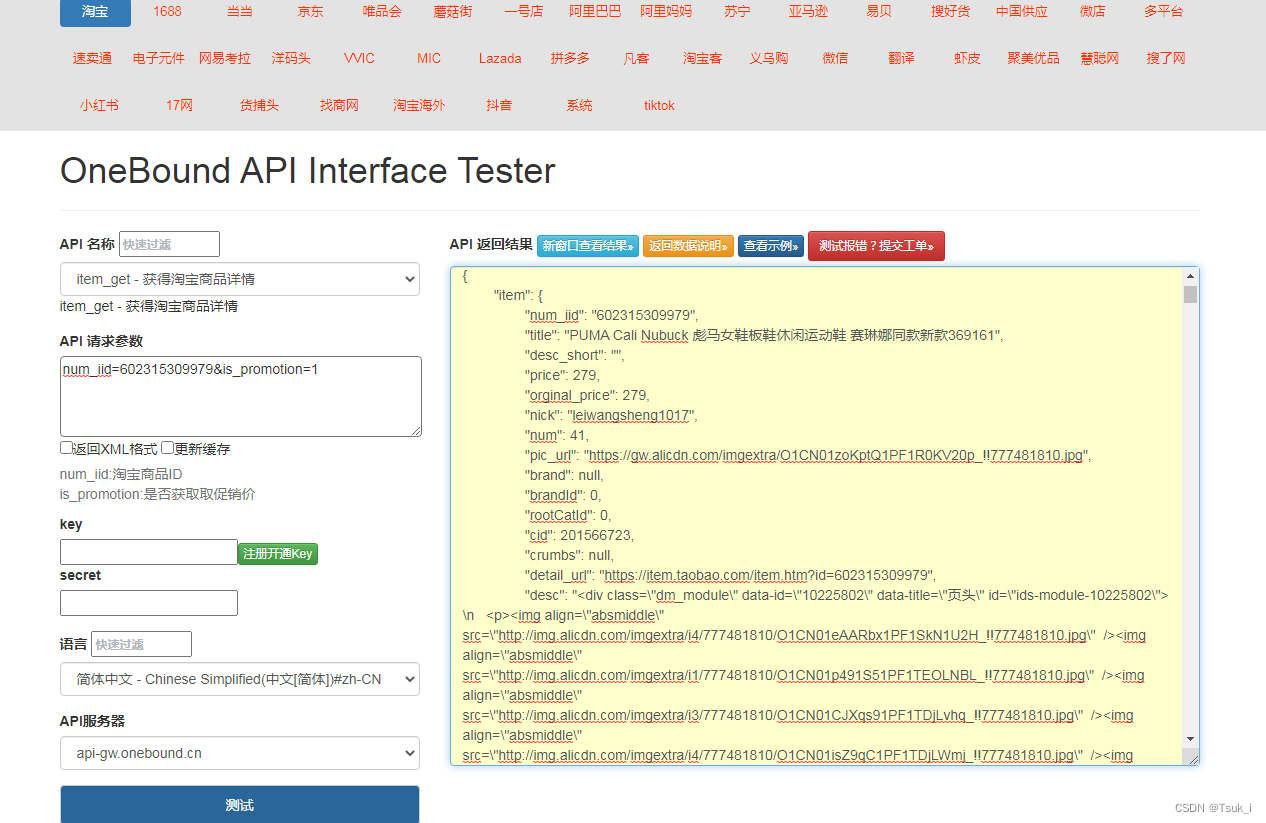This screenshot has width=1266, height=823.
Task: Open the 微信 platform link
Action: 835,58
